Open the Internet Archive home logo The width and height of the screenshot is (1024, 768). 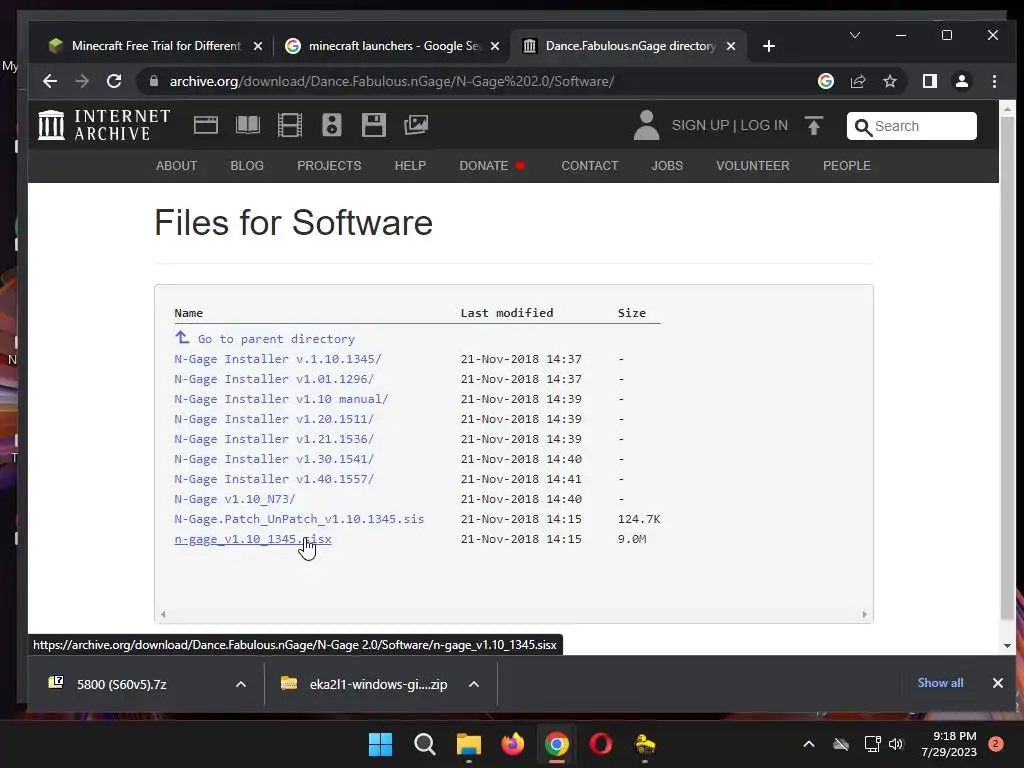point(104,125)
